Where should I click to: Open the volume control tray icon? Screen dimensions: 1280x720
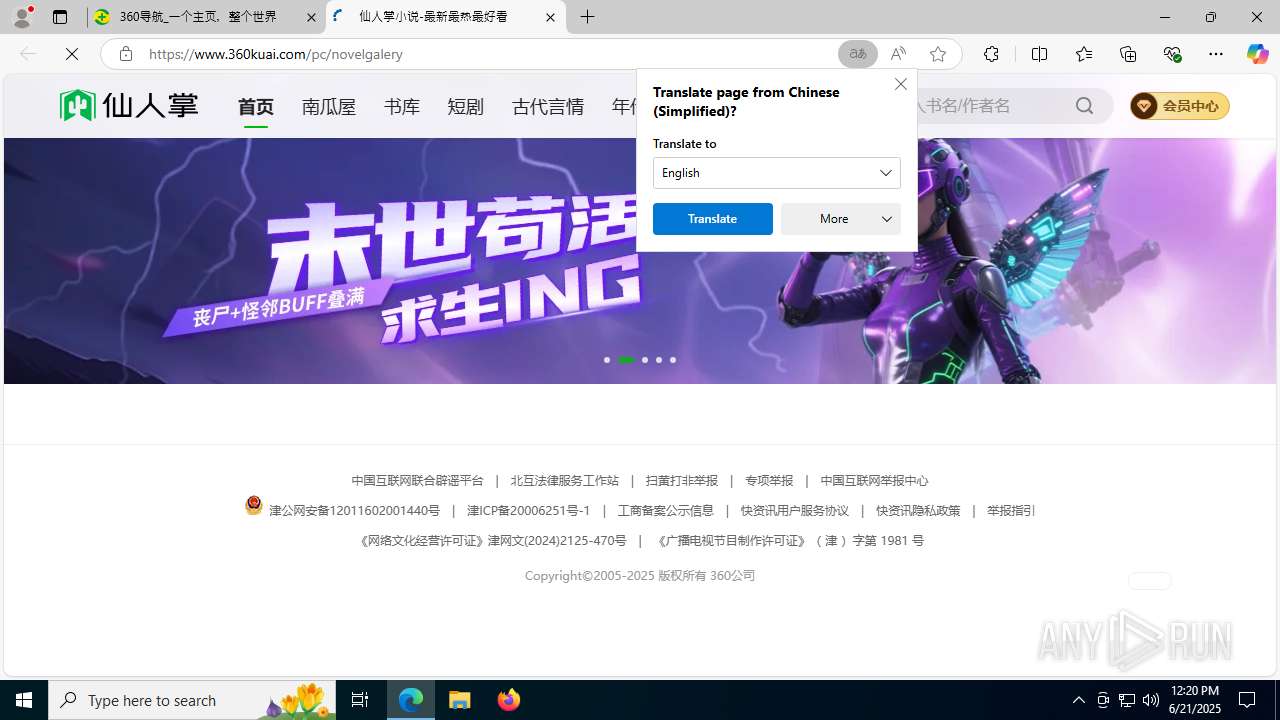1150,700
